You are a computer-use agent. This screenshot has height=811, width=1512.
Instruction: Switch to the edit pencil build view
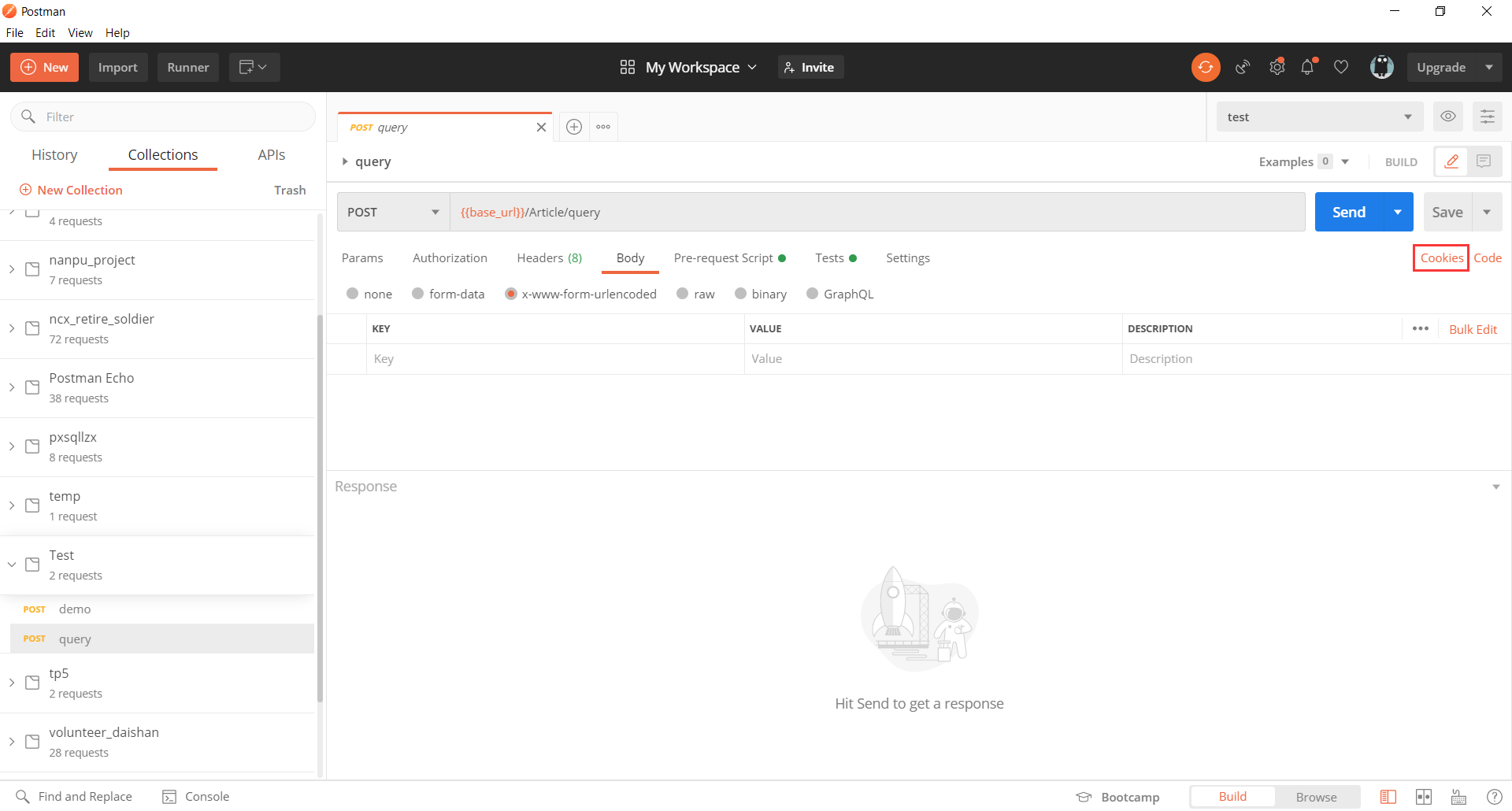(x=1451, y=161)
